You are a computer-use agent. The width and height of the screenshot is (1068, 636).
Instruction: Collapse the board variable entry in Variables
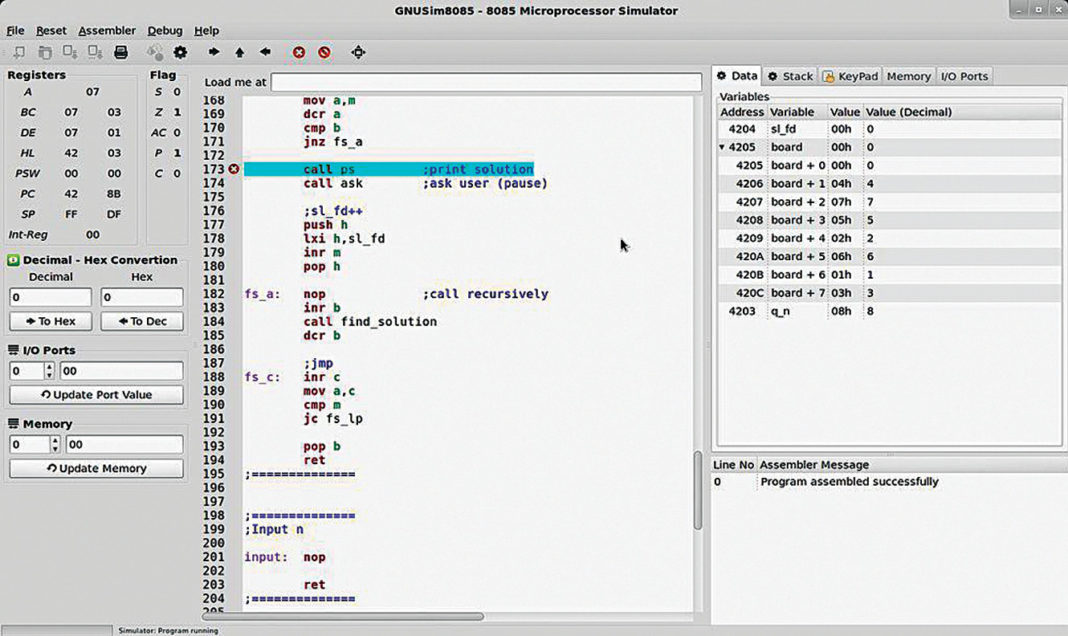coord(721,147)
